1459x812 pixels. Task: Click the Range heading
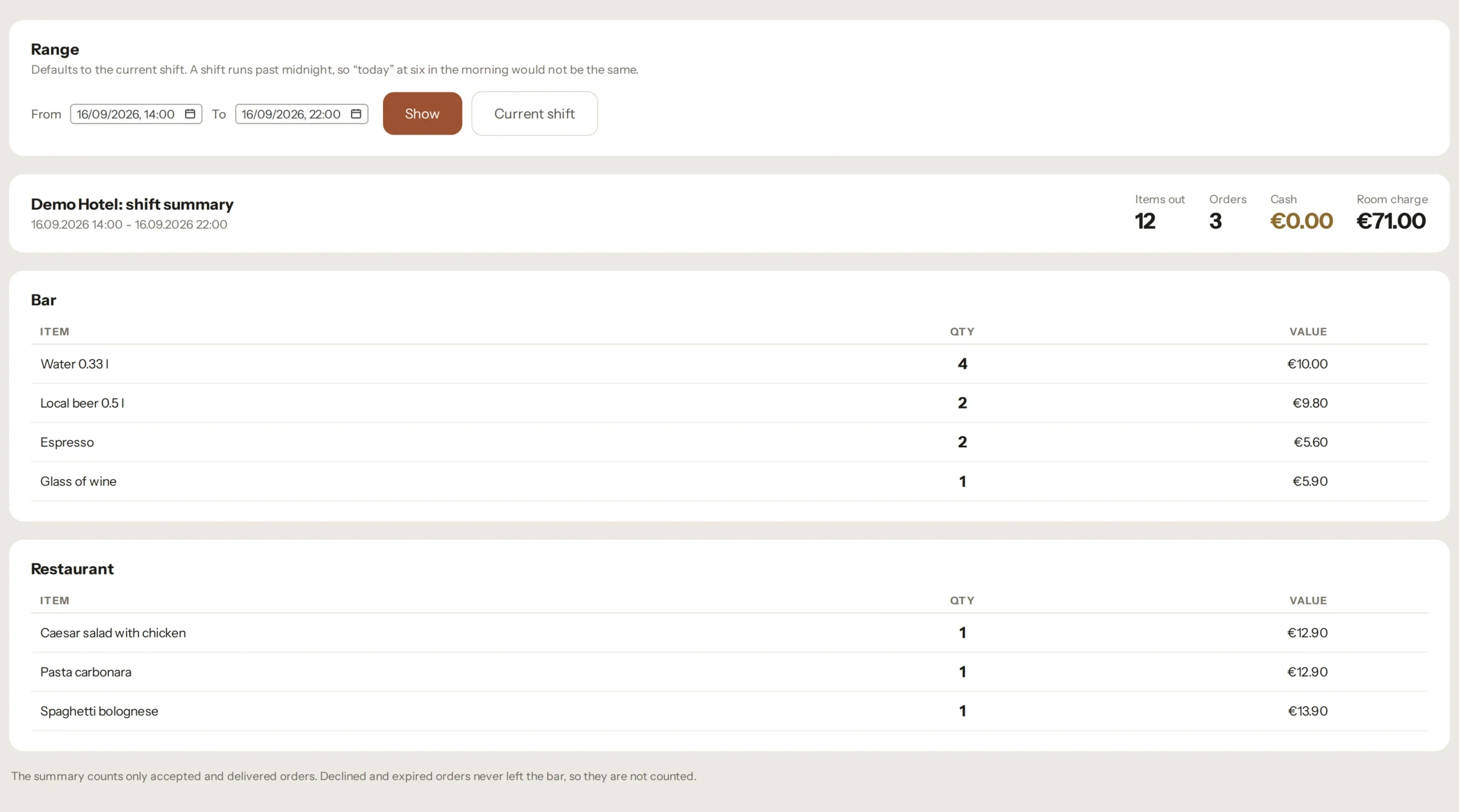coord(55,50)
